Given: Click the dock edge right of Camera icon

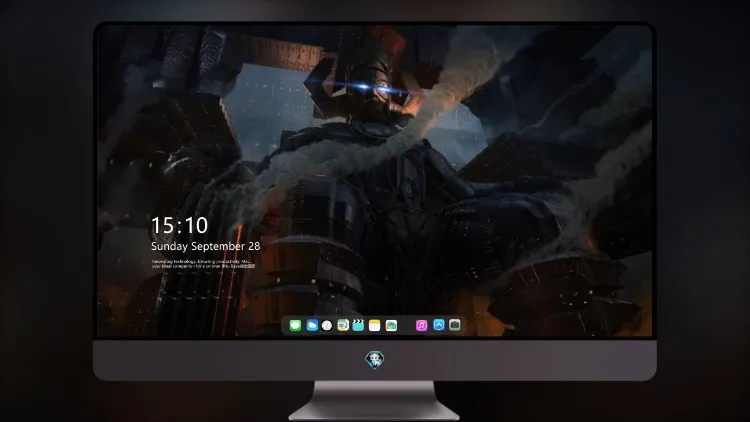Looking at the screenshot, I should click(x=464, y=325).
